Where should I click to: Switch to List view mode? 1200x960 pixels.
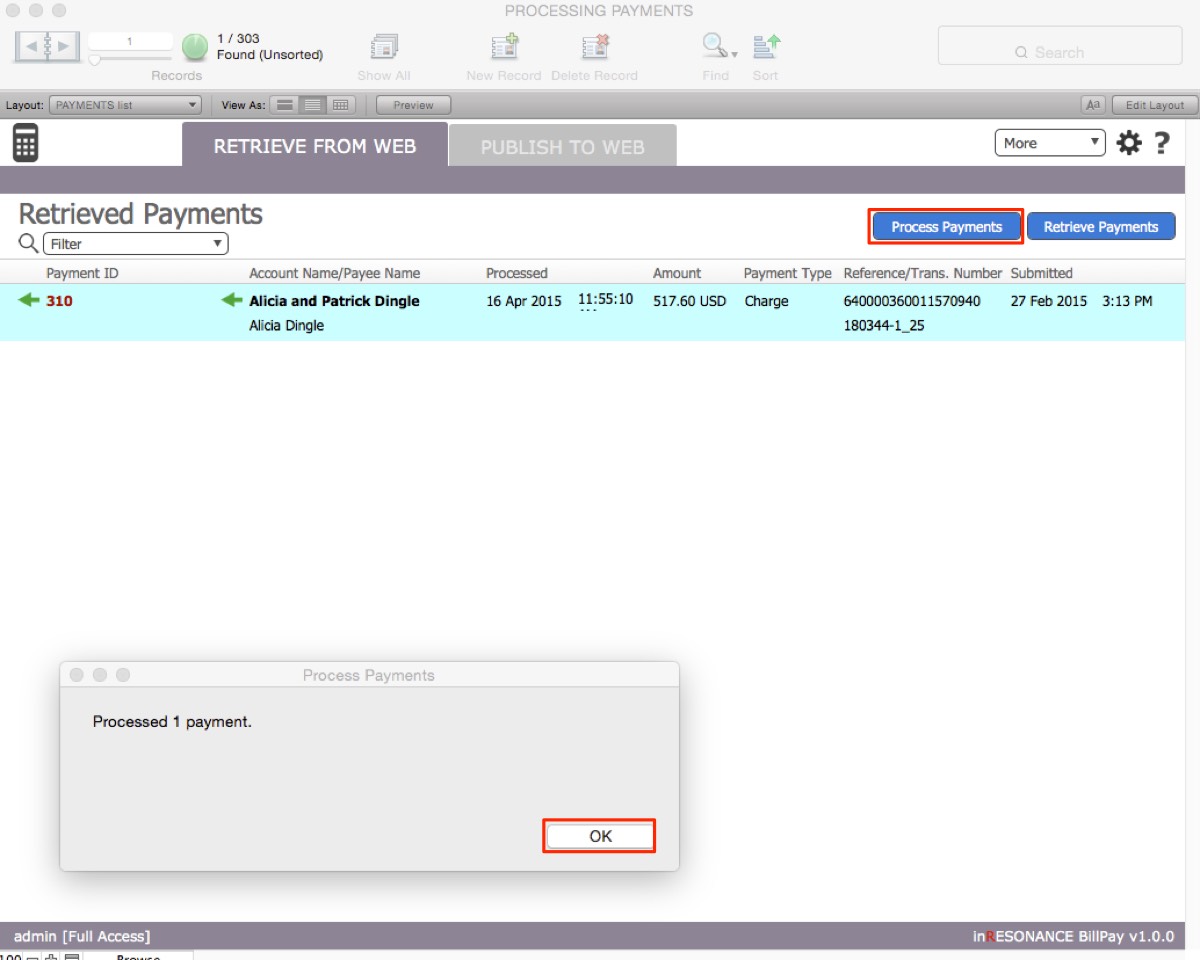(x=313, y=105)
